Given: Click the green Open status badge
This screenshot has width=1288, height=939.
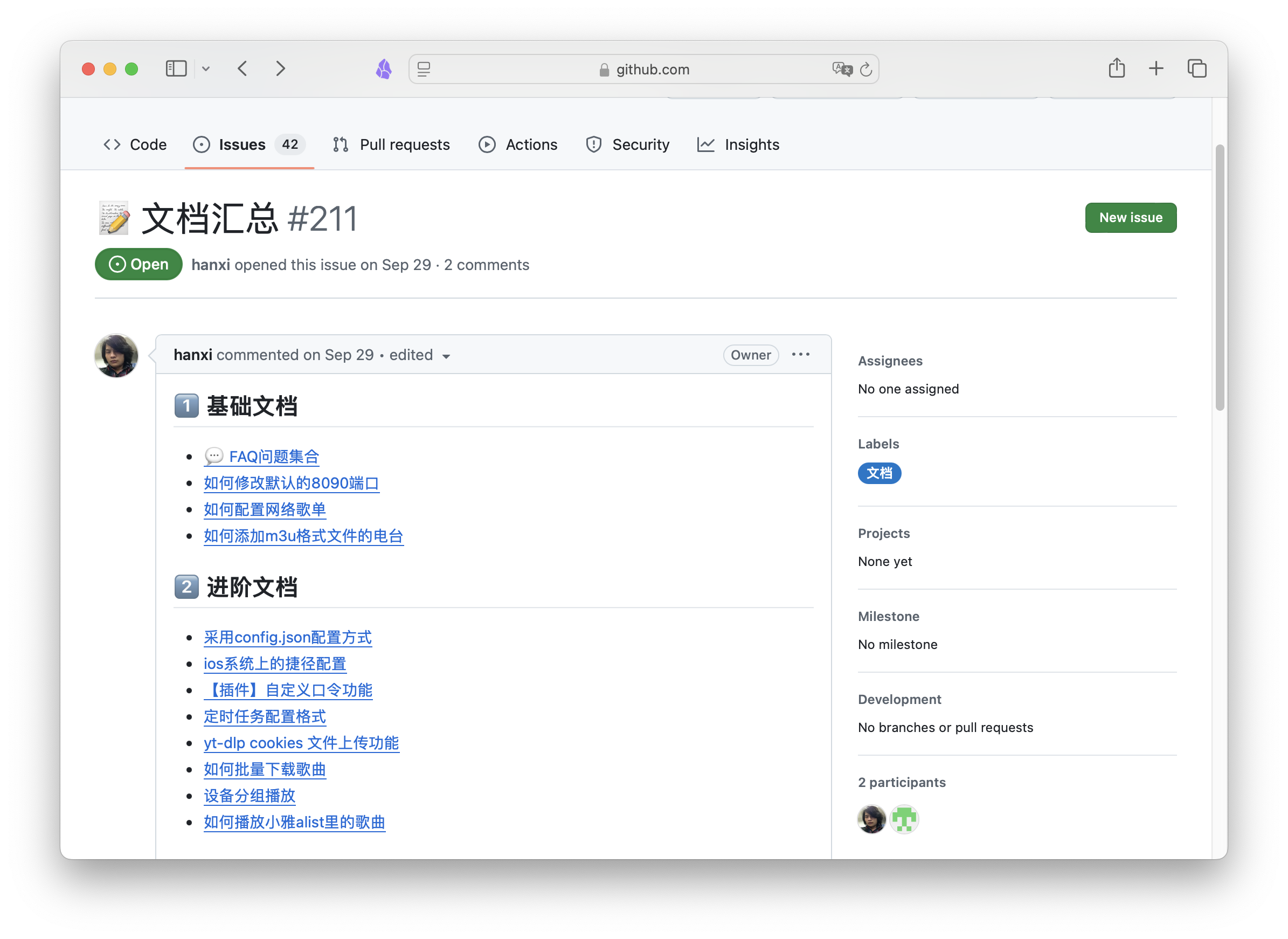Looking at the screenshot, I should (139, 264).
